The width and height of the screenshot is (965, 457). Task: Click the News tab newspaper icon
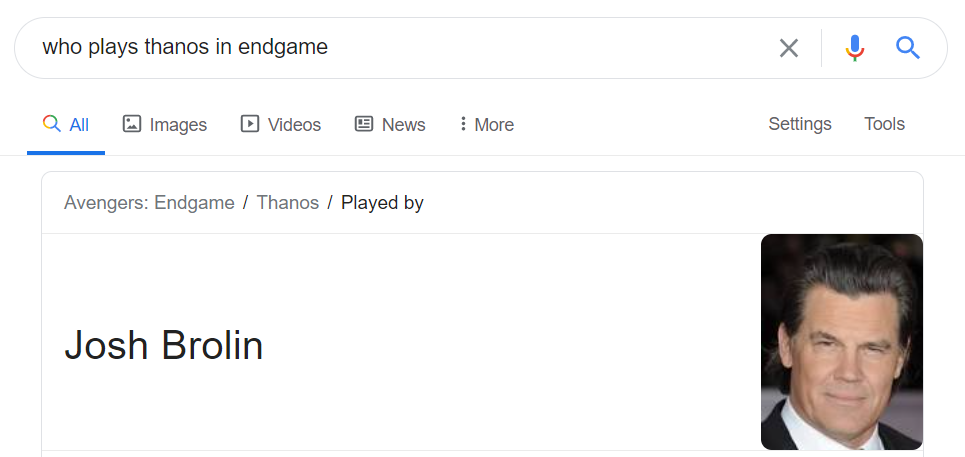(364, 124)
